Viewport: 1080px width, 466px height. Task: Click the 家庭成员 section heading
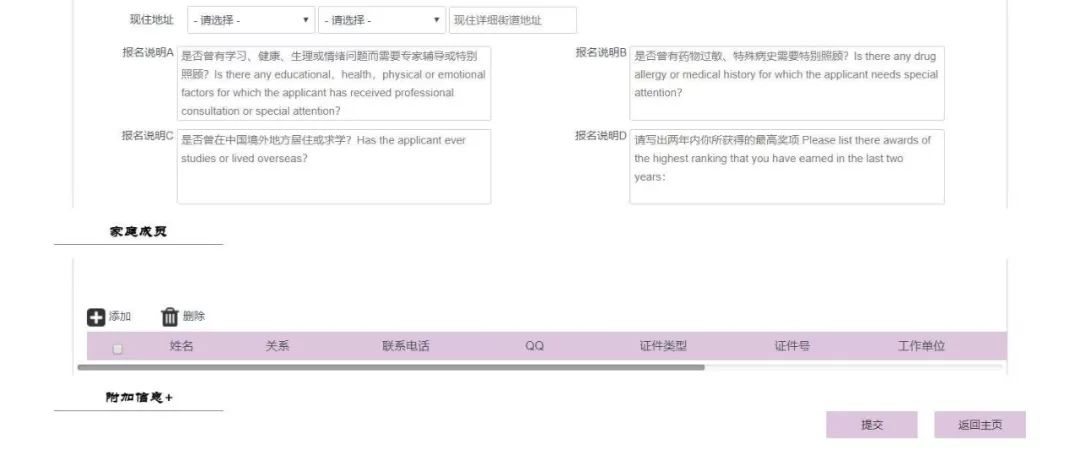tap(138, 232)
